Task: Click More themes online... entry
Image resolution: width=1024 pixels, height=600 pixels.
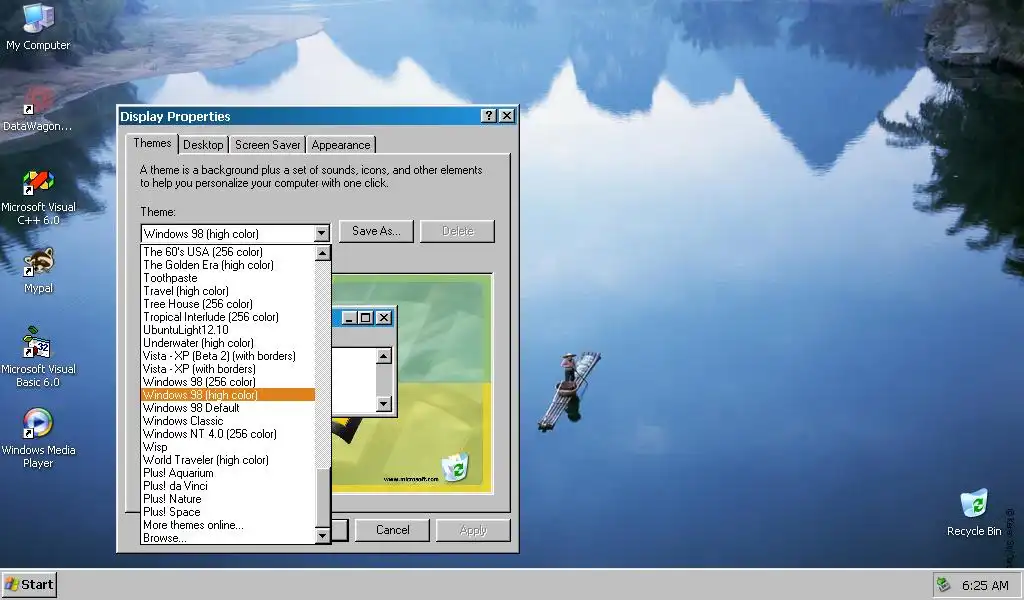Action: point(228,526)
